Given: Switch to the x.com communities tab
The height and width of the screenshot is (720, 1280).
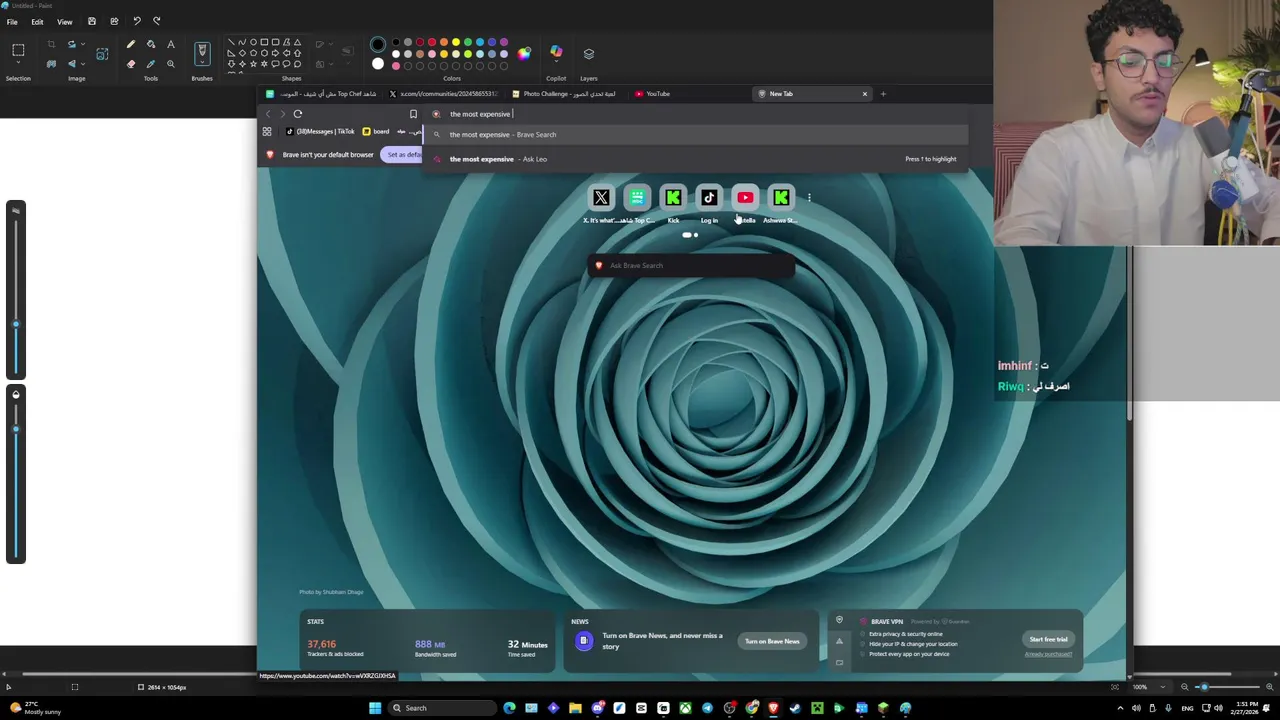Looking at the screenshot, I should (x=442, y=94).
